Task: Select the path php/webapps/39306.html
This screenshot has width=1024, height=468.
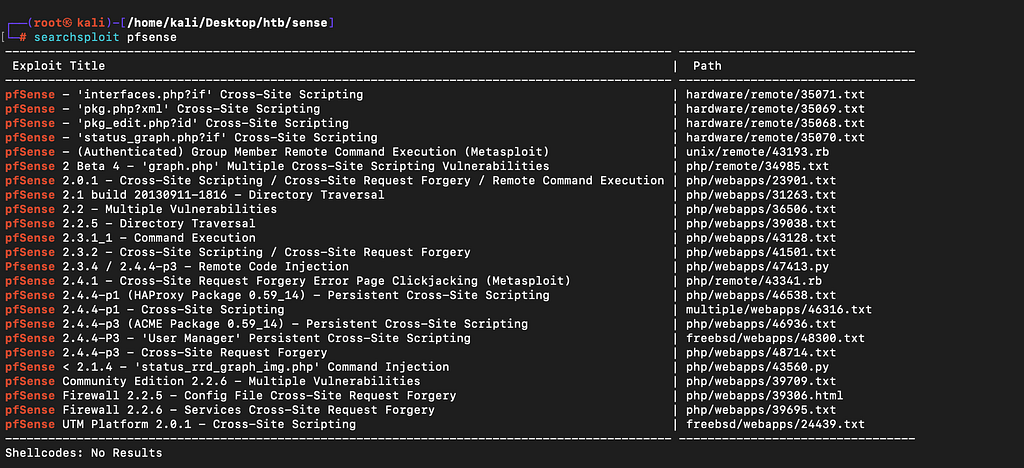Action: pyautogui.click(x=765, y=396)
